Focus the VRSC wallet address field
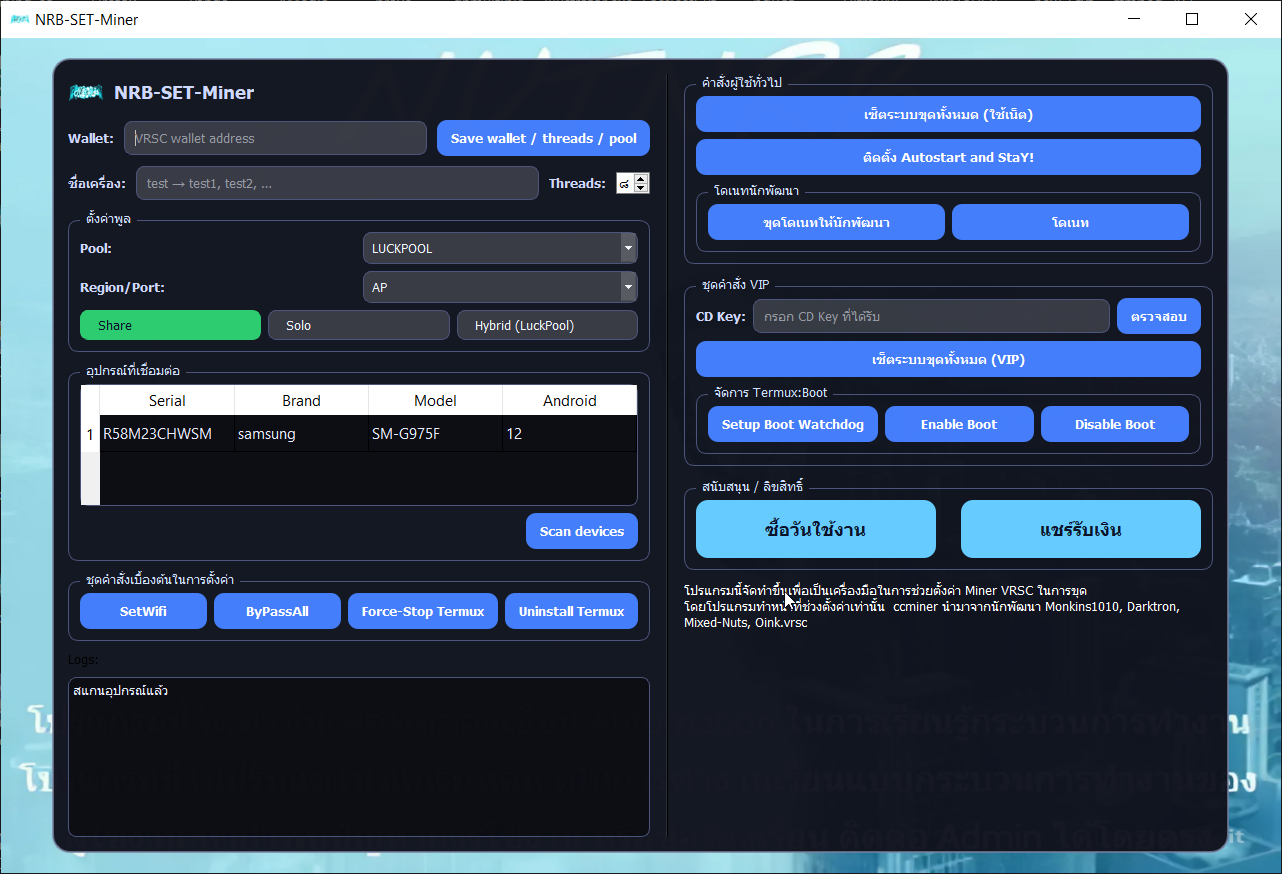1282x874 pixels. pyautogui.click(x=275, y=138)
